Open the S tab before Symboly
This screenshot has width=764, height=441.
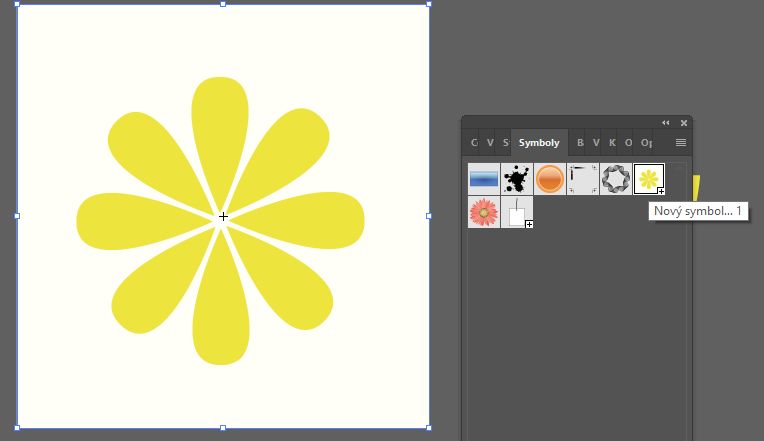click(x=505, y=143)
